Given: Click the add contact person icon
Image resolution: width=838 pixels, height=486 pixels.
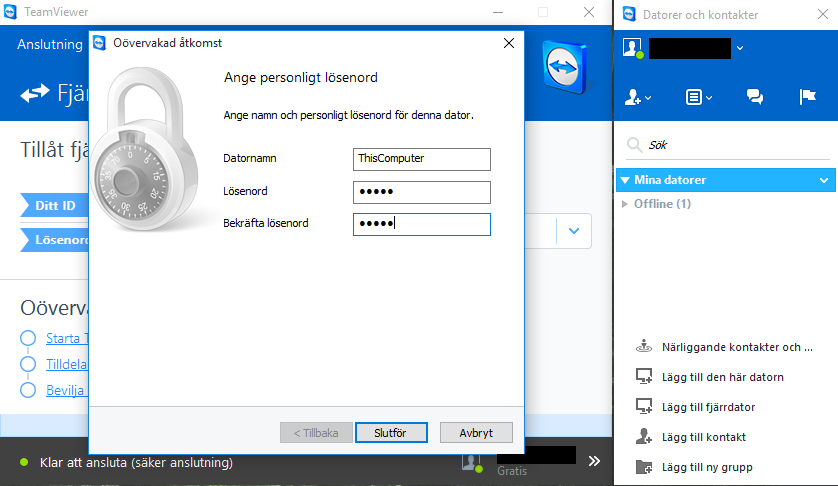Looking at the screenshot, I should click(x=643, y=436).
